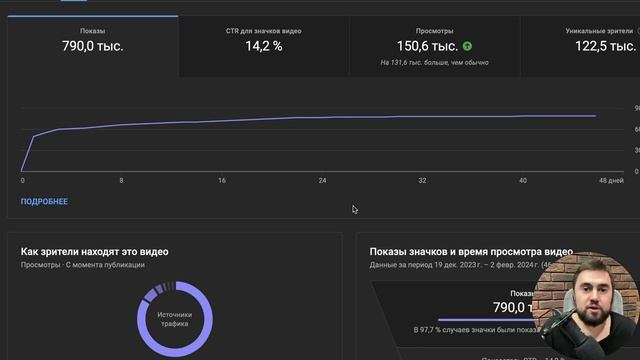Click the 122,5 тыс. unique viewers value
This screenshot has width=640, height=360.
[606, 46]
